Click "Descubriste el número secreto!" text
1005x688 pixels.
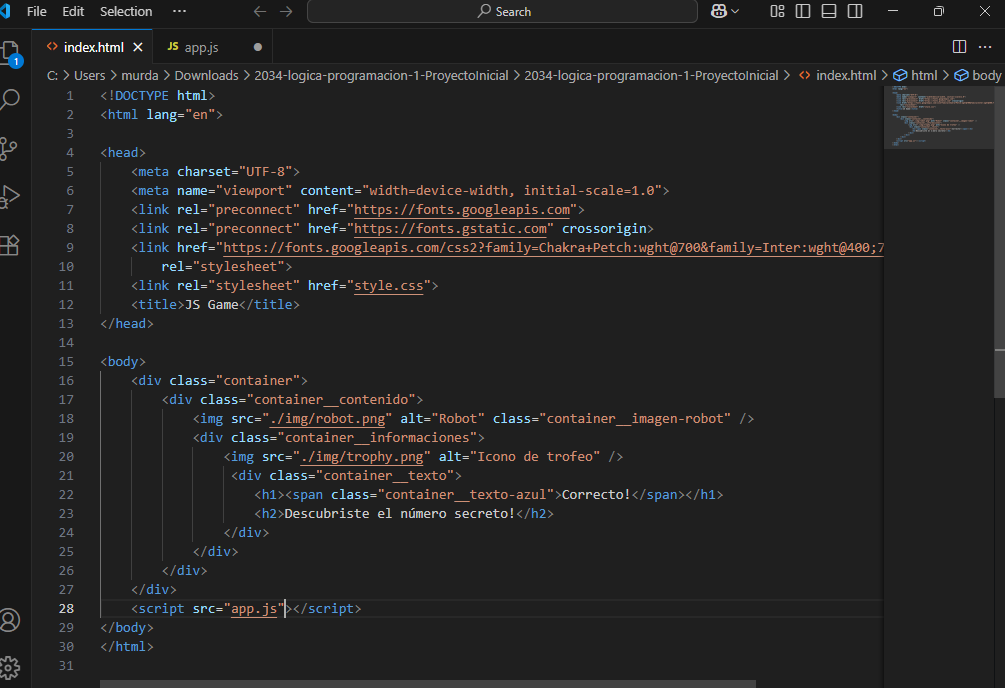pyautogui.click(x=399, y=514)
